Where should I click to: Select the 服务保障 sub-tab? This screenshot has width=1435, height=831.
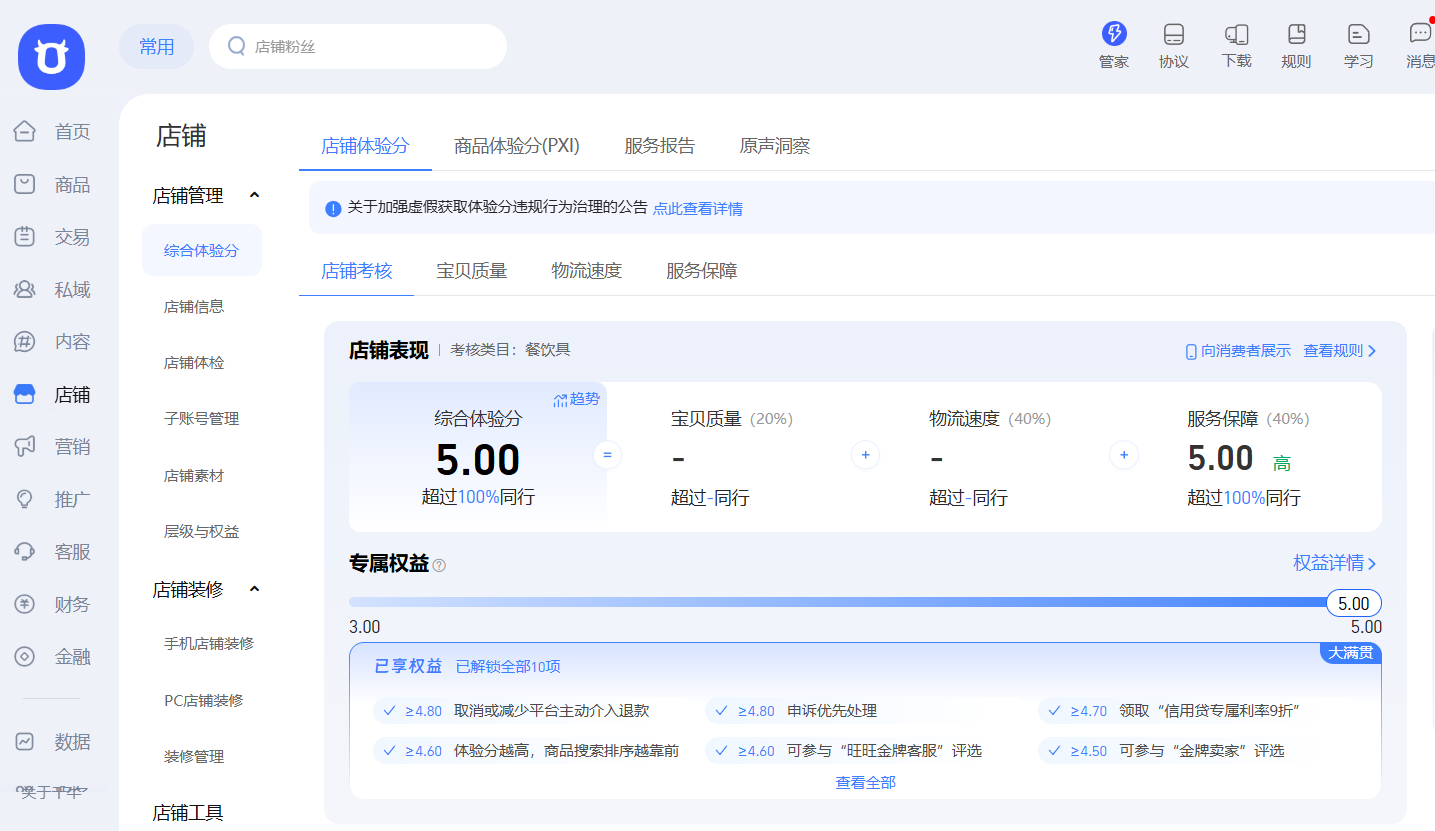pyautogui.click(x=702, y=271)
